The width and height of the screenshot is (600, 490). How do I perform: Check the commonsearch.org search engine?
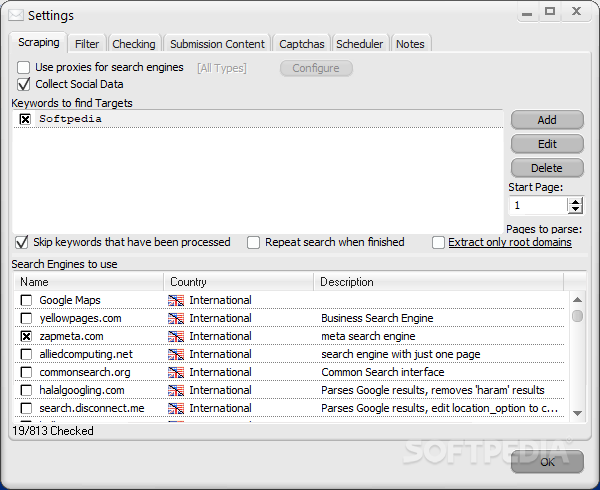[26, 373]
